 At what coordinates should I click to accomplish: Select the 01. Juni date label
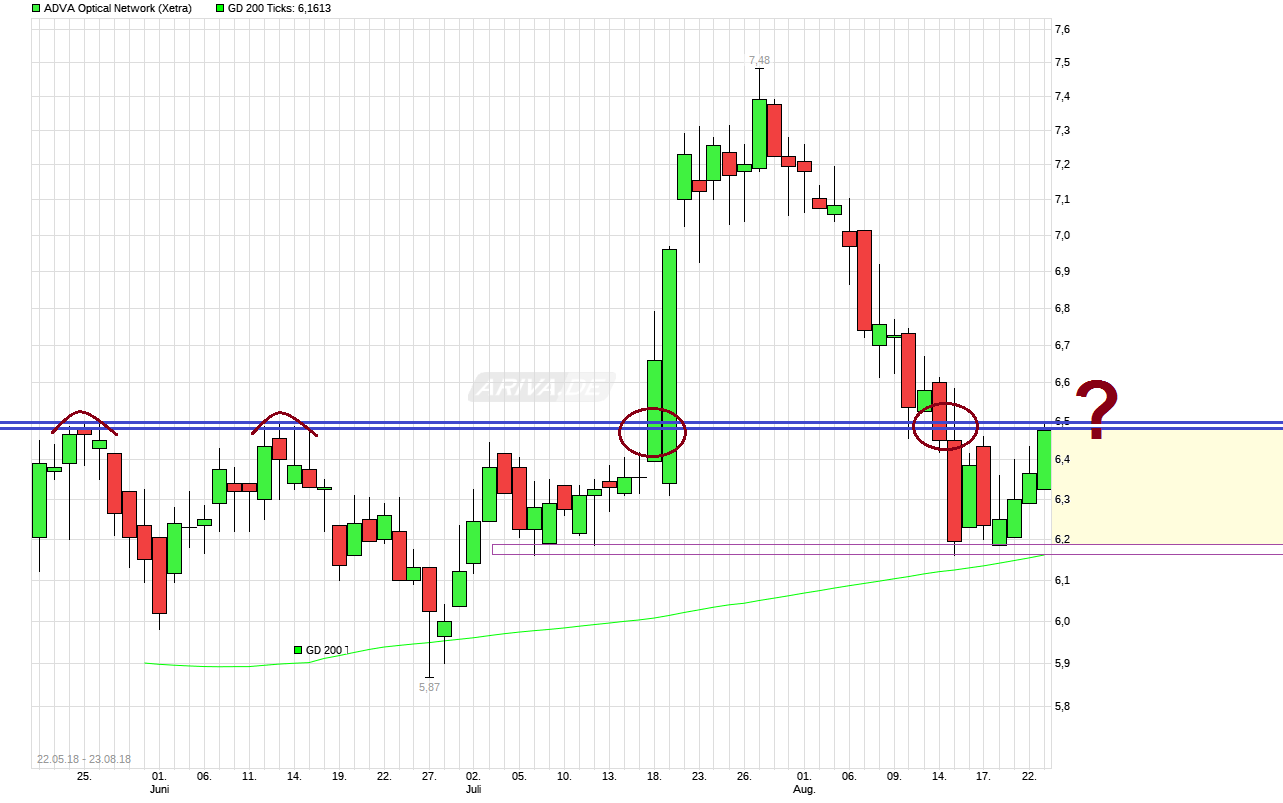159,782
